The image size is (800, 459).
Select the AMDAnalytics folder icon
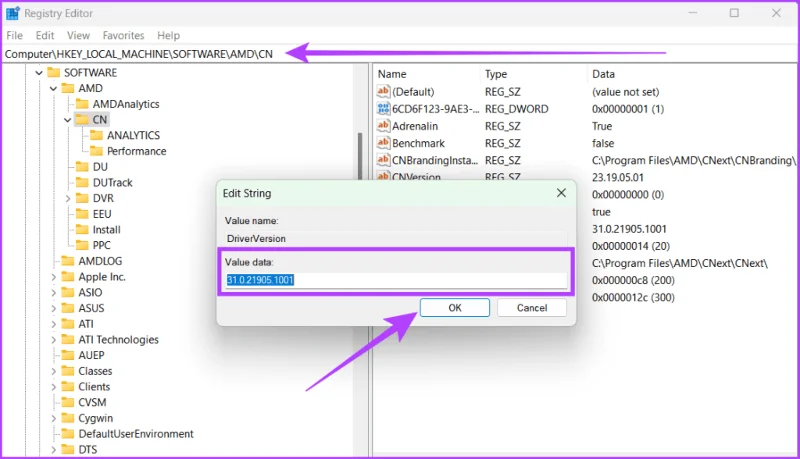(82, 104)
